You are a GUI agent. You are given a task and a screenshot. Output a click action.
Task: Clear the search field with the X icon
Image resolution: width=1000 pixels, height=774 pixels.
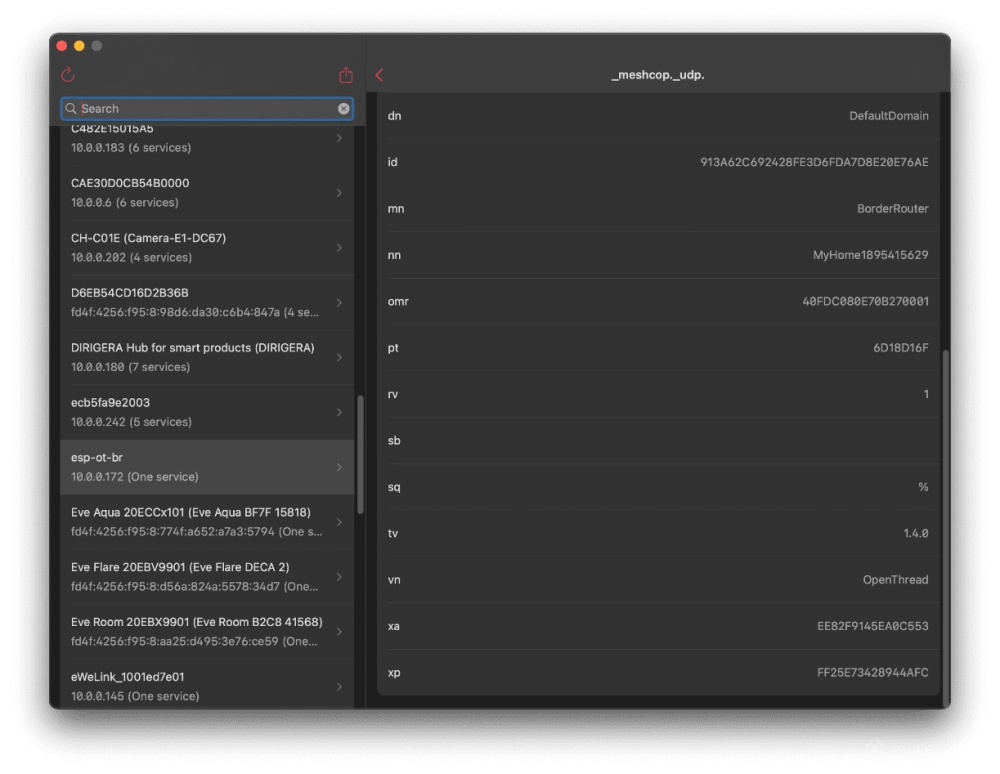344,108
